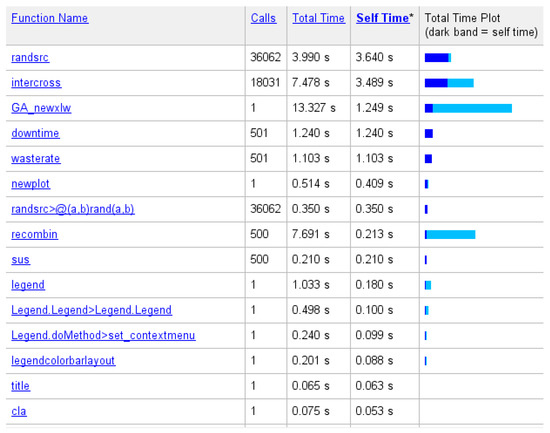Sort table by Self Time header
The height and width of the screenshot is (433, 550).
coord(383,18)
